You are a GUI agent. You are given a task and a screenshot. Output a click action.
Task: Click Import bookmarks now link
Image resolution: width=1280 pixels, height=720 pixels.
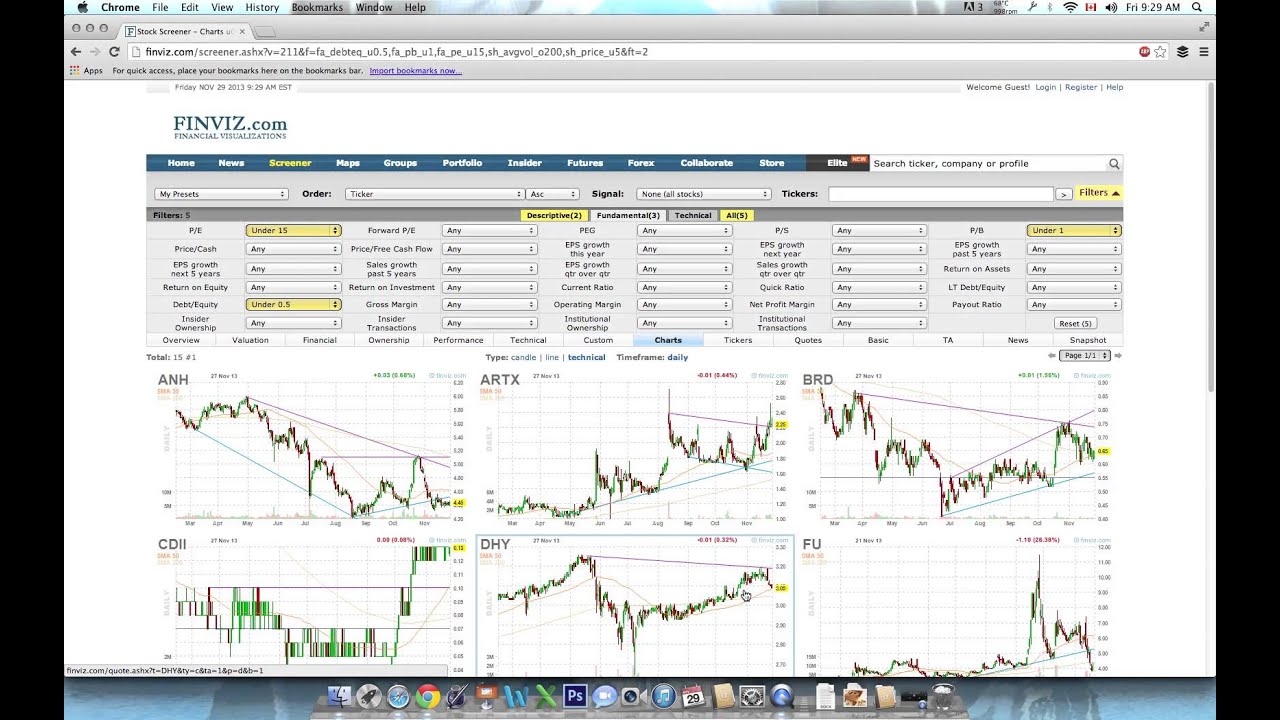415,71
